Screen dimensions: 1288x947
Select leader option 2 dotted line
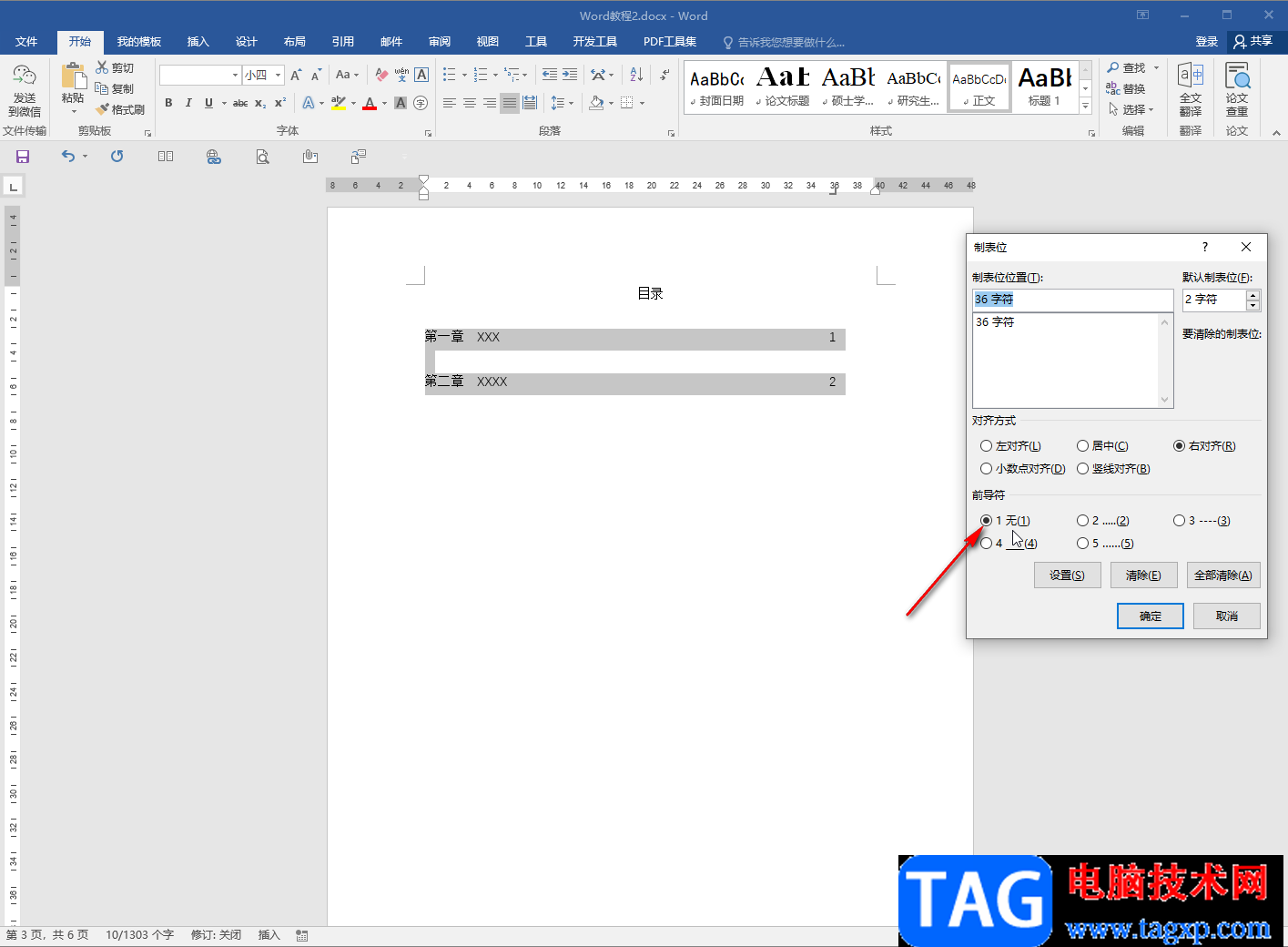1083,521
